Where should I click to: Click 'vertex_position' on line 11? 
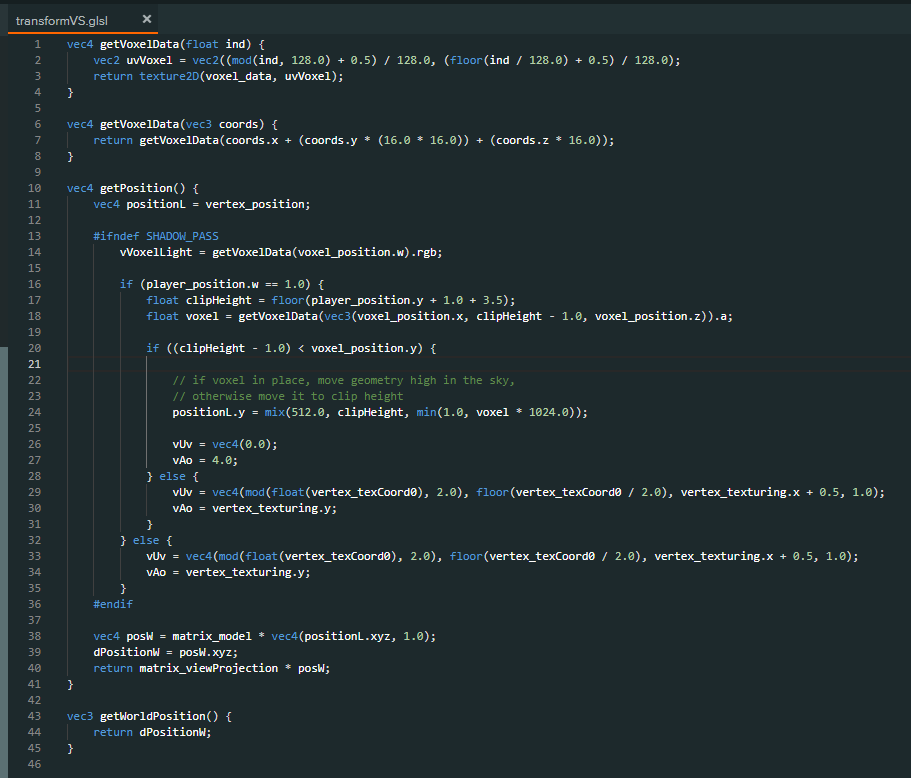(x=255, y=205)
